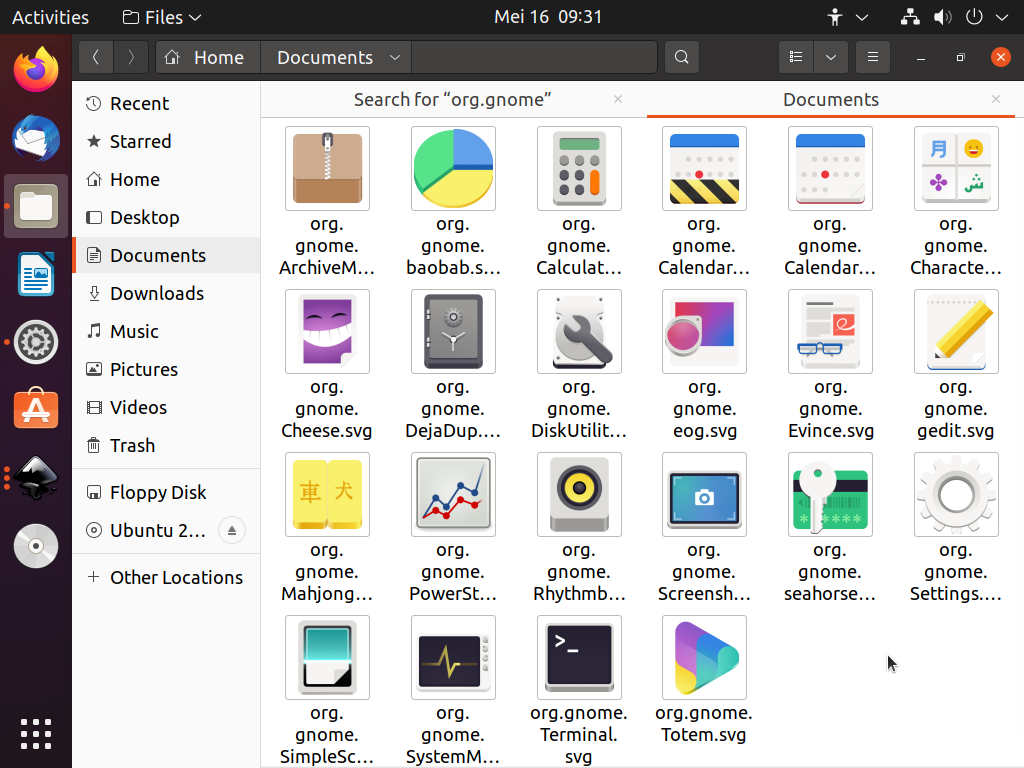Select the org.gnome.Totem.svg icon file
Viewport: 1024px width, 768px height.
(704, 658)
